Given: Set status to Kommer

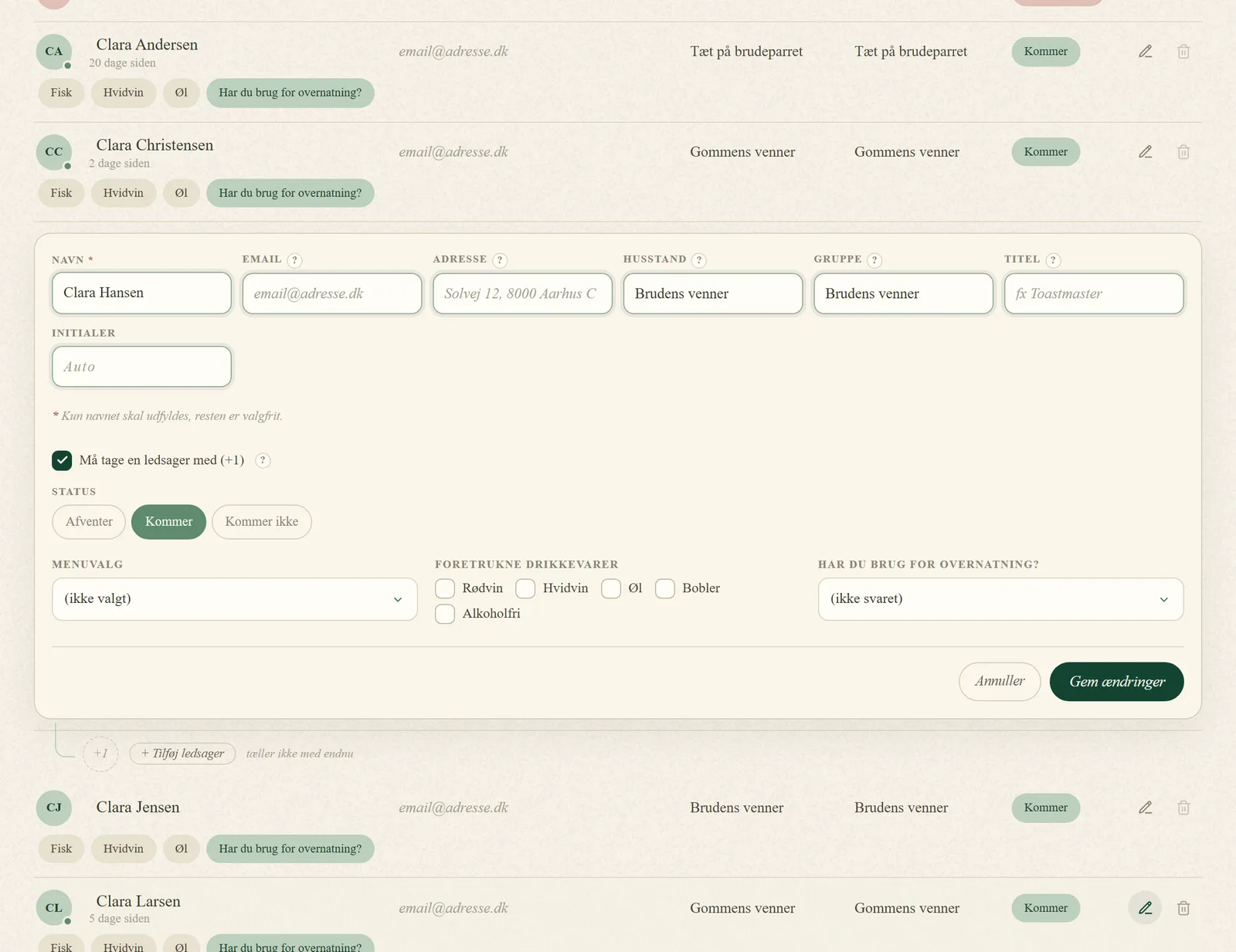Looking at the screenshot, I should click(x=168, y=522).
